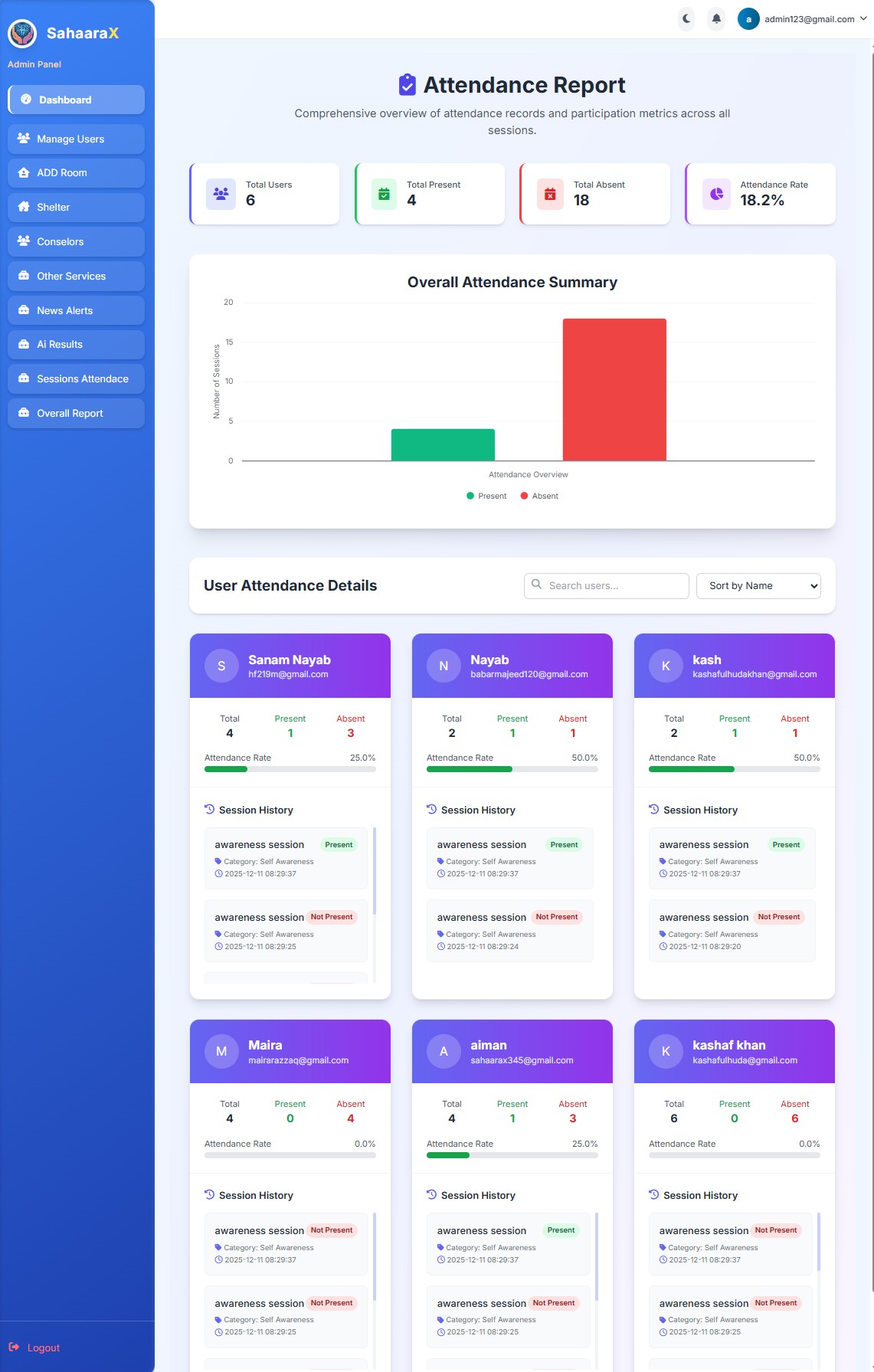874x1372 pixels.
Task: Toggle the Absent legend in the chart
Action: 539,496
